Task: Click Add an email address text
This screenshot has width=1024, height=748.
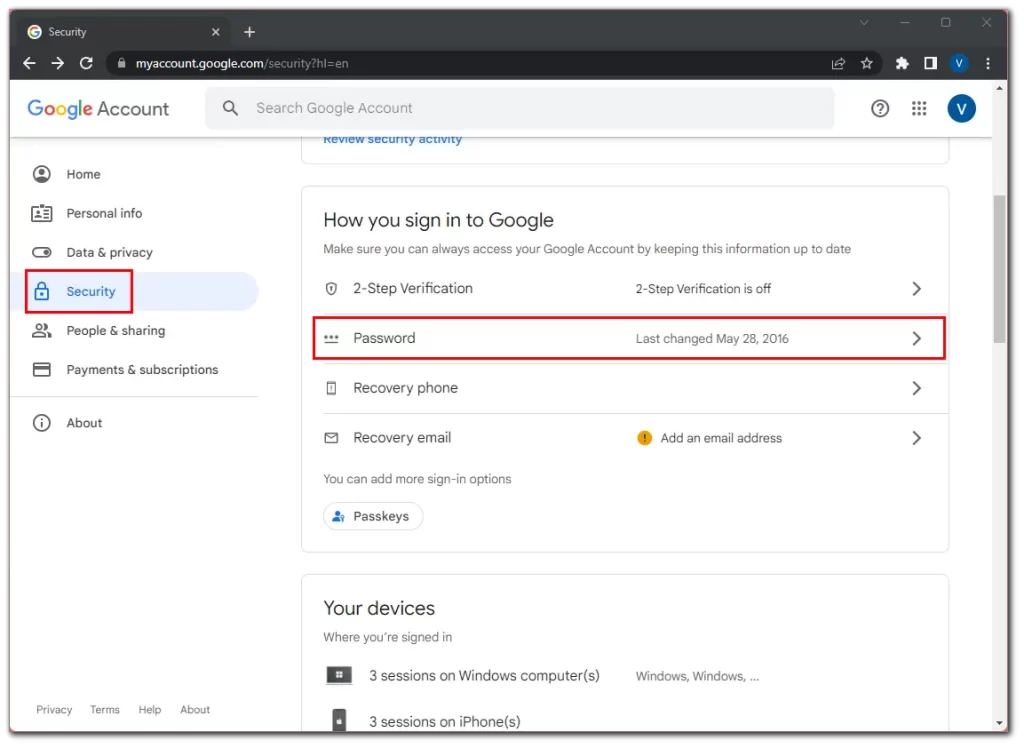Action: pyautogui.click(x=721, y=438)
